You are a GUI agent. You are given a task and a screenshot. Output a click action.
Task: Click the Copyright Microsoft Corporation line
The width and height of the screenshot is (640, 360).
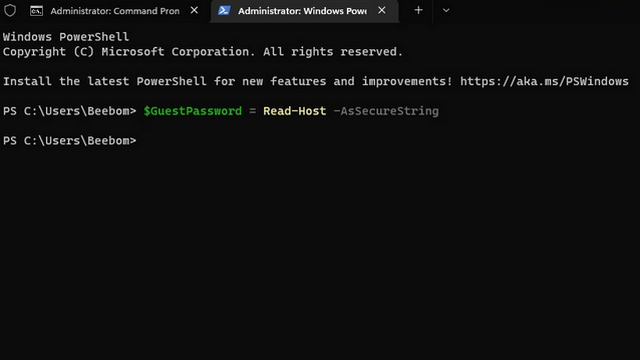point(203,52)
